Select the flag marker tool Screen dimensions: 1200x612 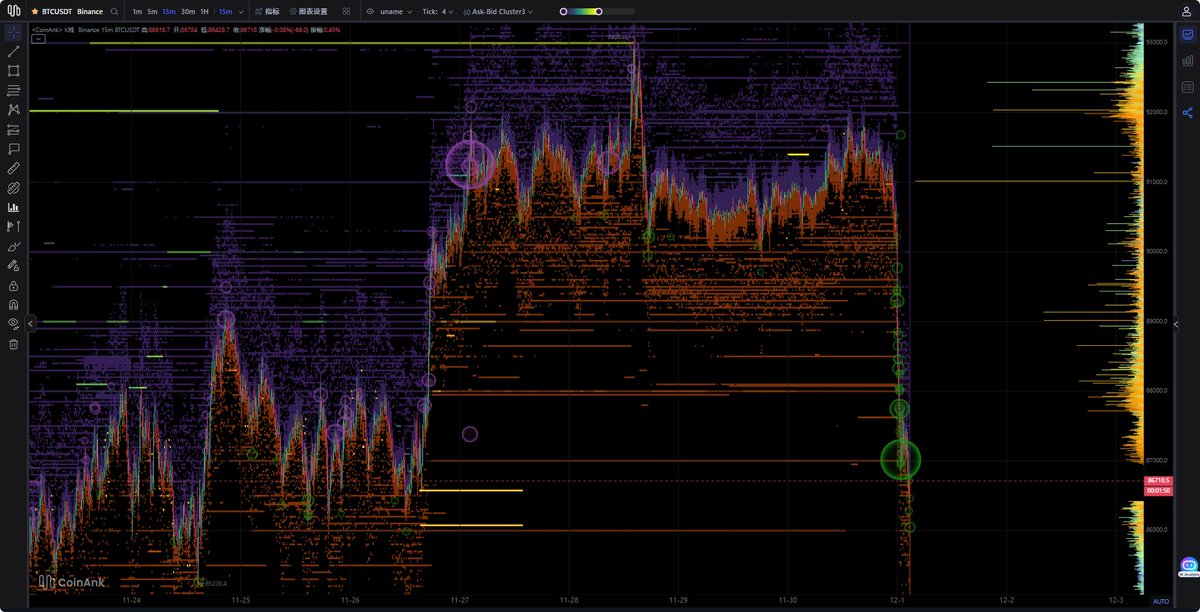(14, 227)
